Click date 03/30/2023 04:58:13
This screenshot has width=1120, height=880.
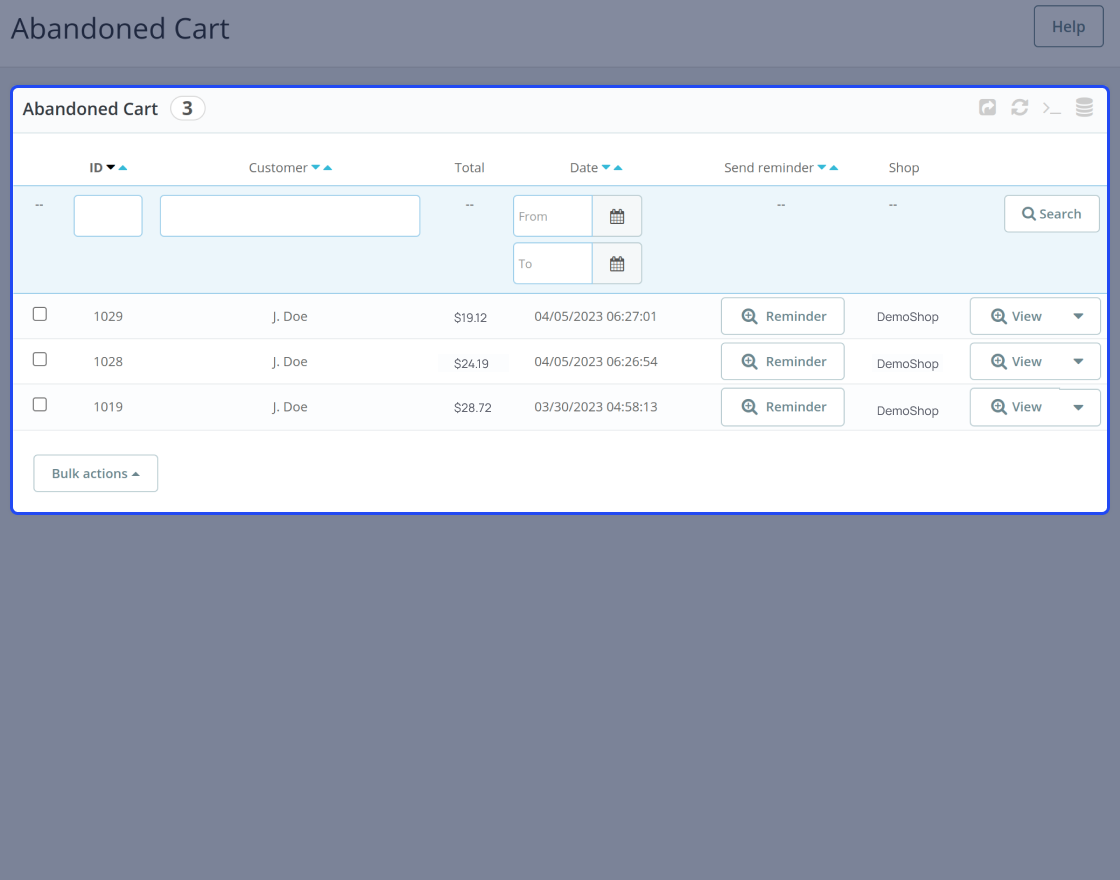[596, 407]
